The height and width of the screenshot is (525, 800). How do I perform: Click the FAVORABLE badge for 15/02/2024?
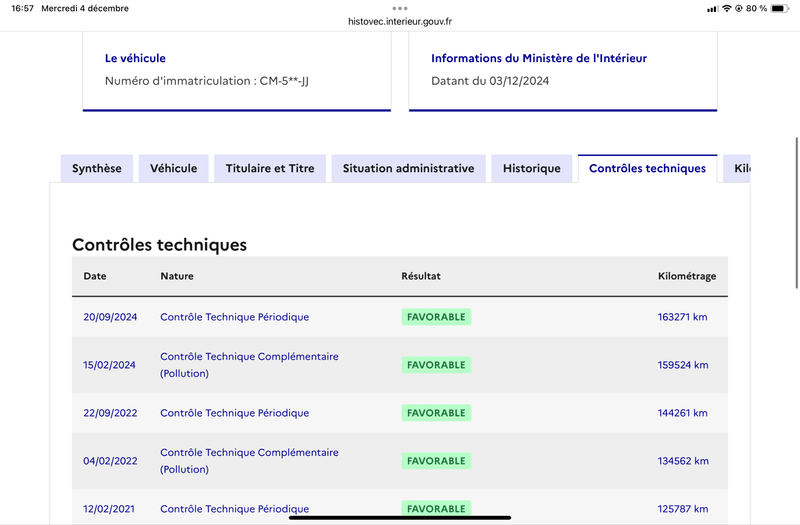point(436,365)
